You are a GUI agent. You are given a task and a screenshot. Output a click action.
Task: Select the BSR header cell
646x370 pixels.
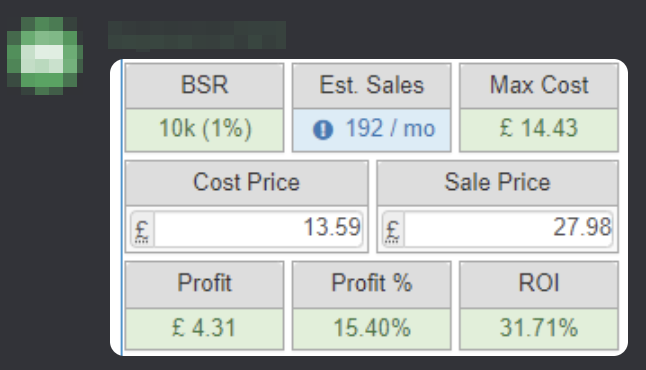tap(204, 86)
